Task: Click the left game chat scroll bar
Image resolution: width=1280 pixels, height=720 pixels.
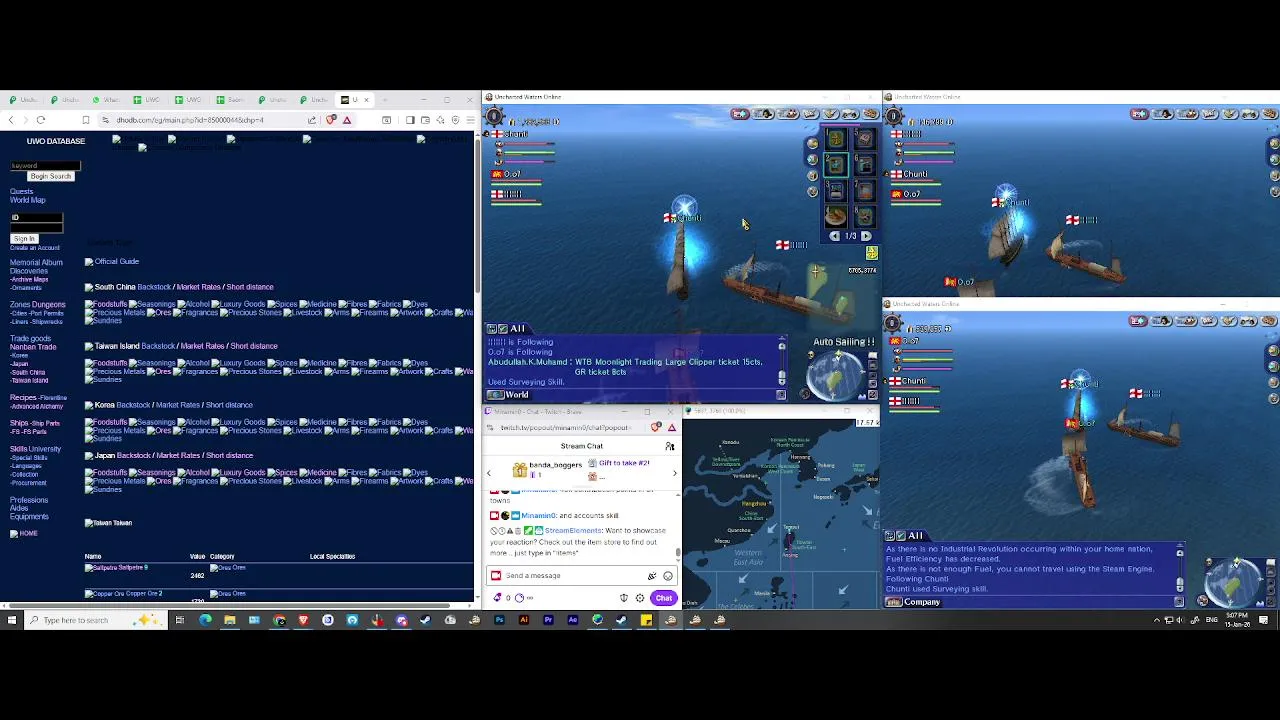Action: 781,364
